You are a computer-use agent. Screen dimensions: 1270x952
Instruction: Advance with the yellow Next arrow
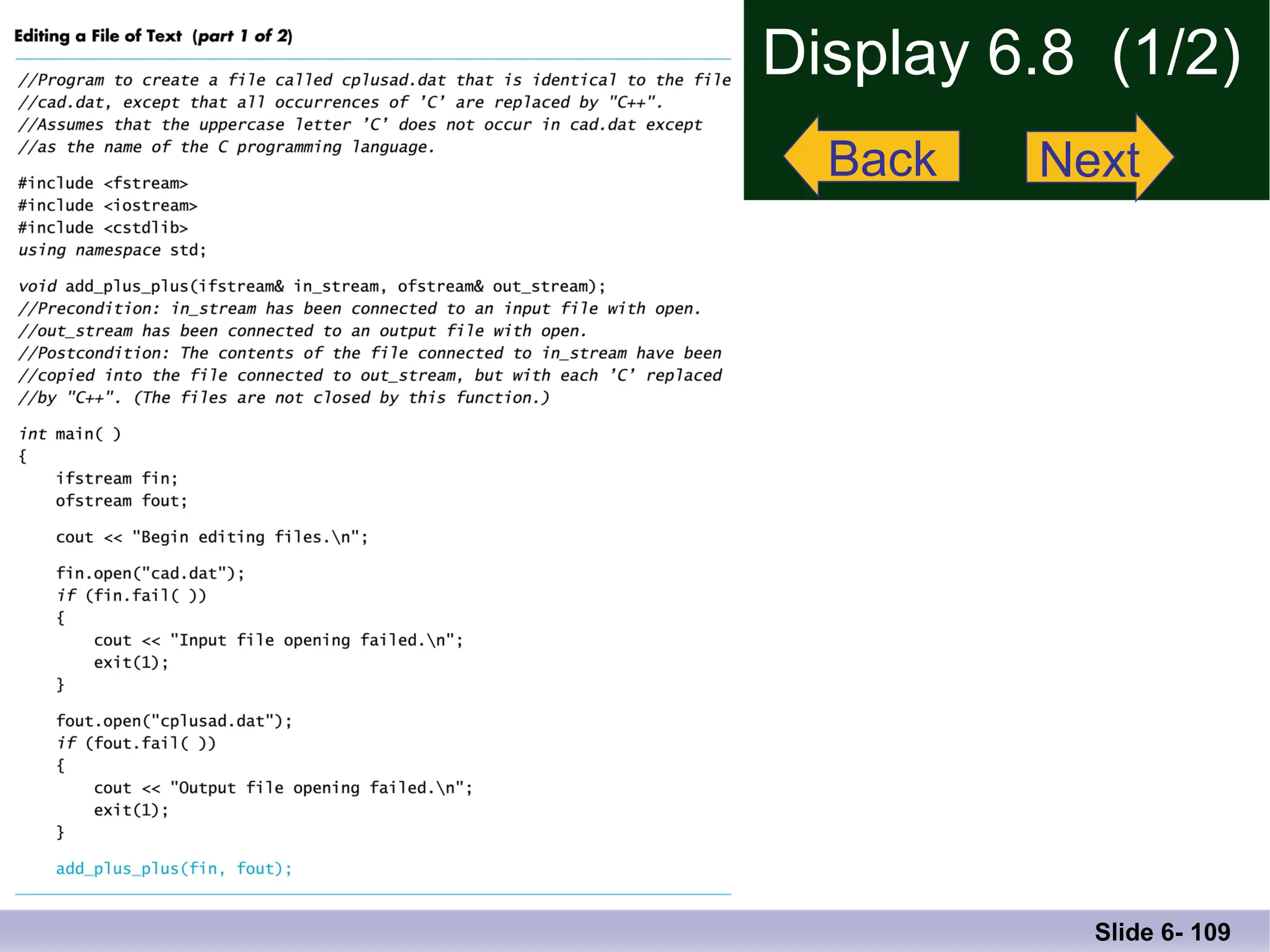(1099, 157)
